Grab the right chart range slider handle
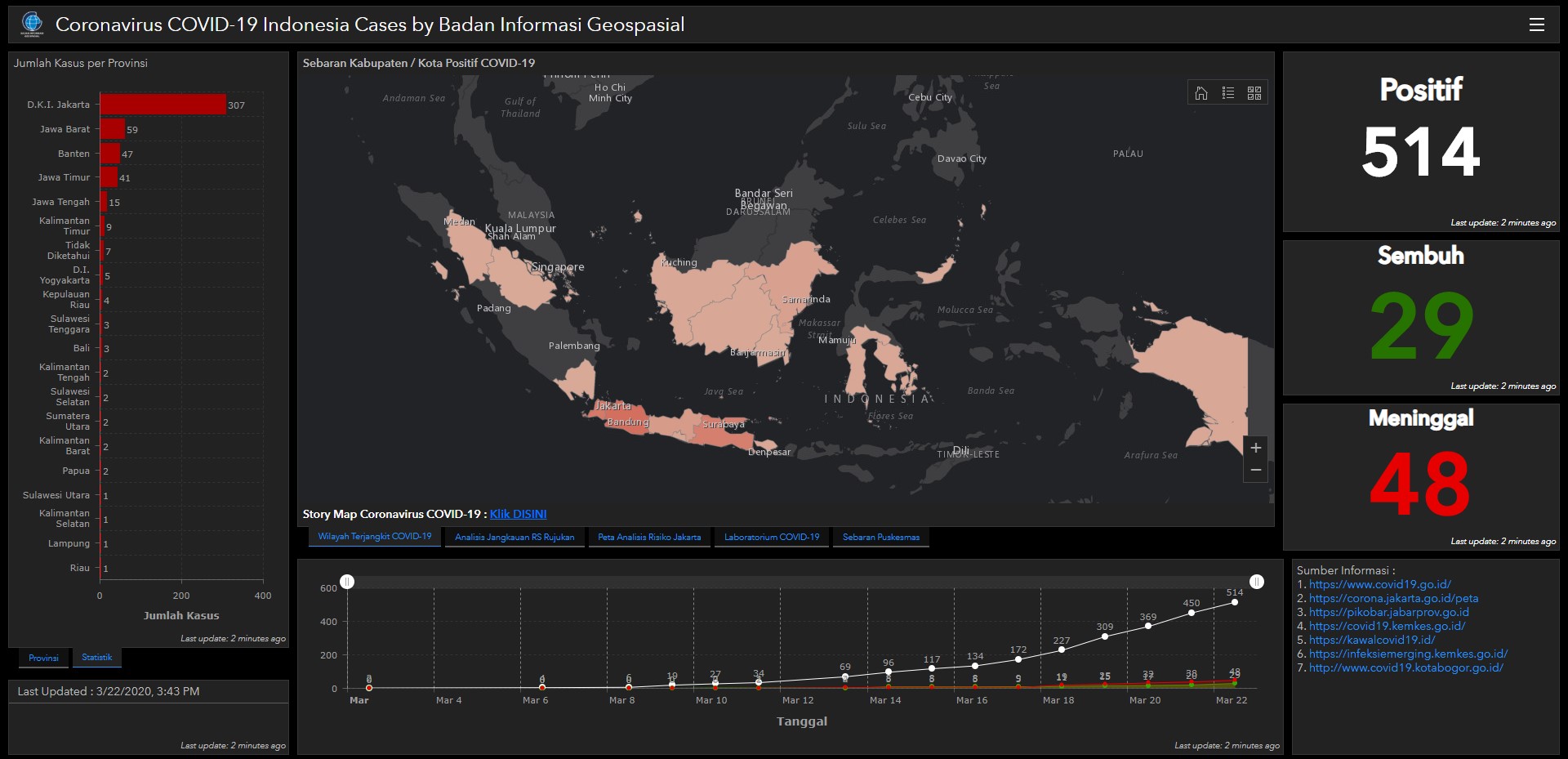 pyautogui.click(x=1256, y=582)
